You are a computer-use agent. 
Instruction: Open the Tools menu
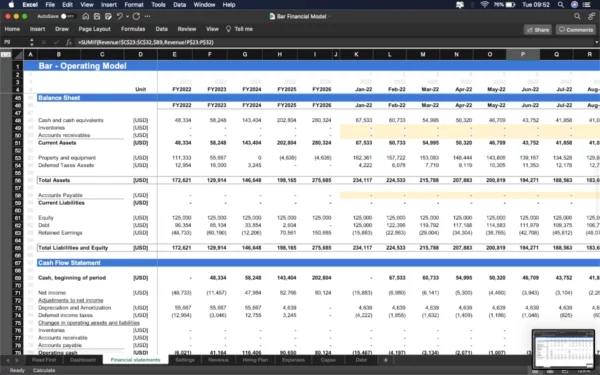tap(158, 5)
